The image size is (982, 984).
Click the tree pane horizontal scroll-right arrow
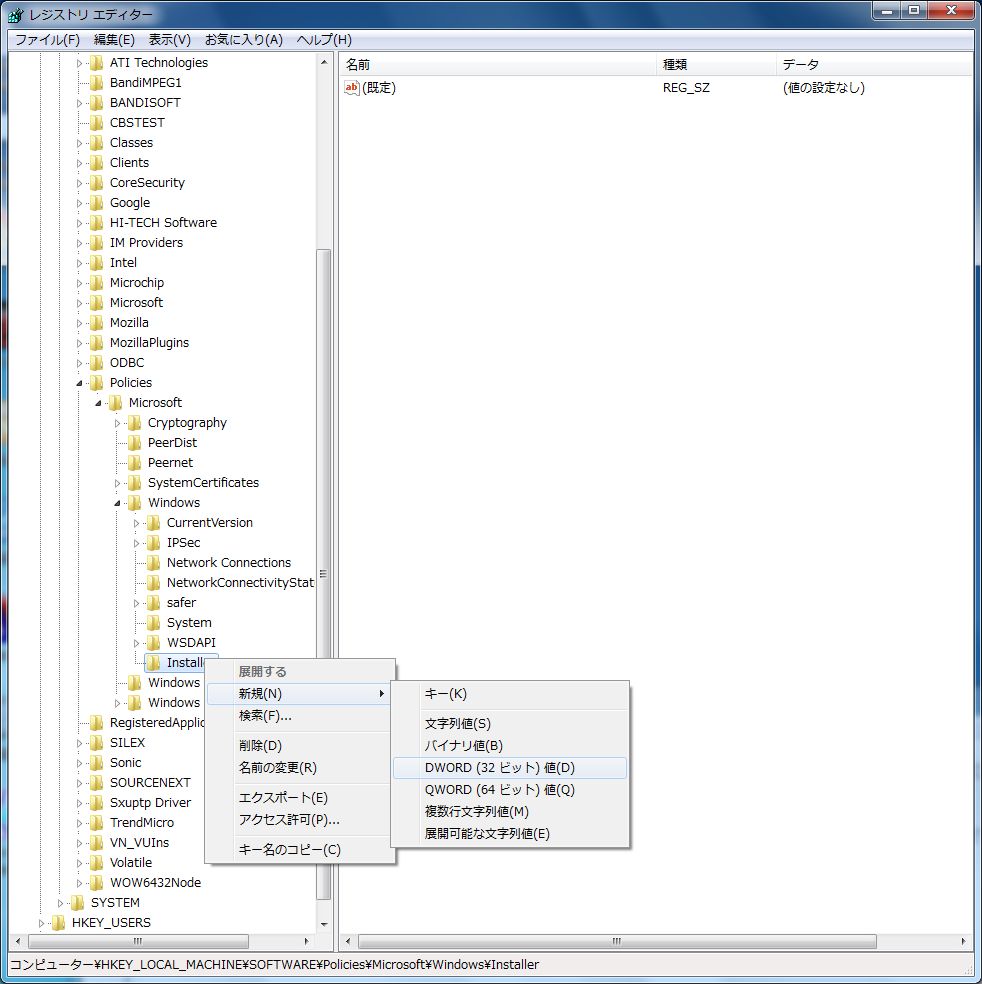click(x=306, y=941)
